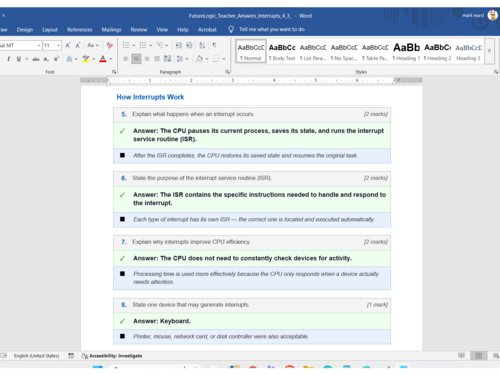Justify the paragraph text
Image resolution: width=500 pixels, height=375 pixels.
coord(157,59)
